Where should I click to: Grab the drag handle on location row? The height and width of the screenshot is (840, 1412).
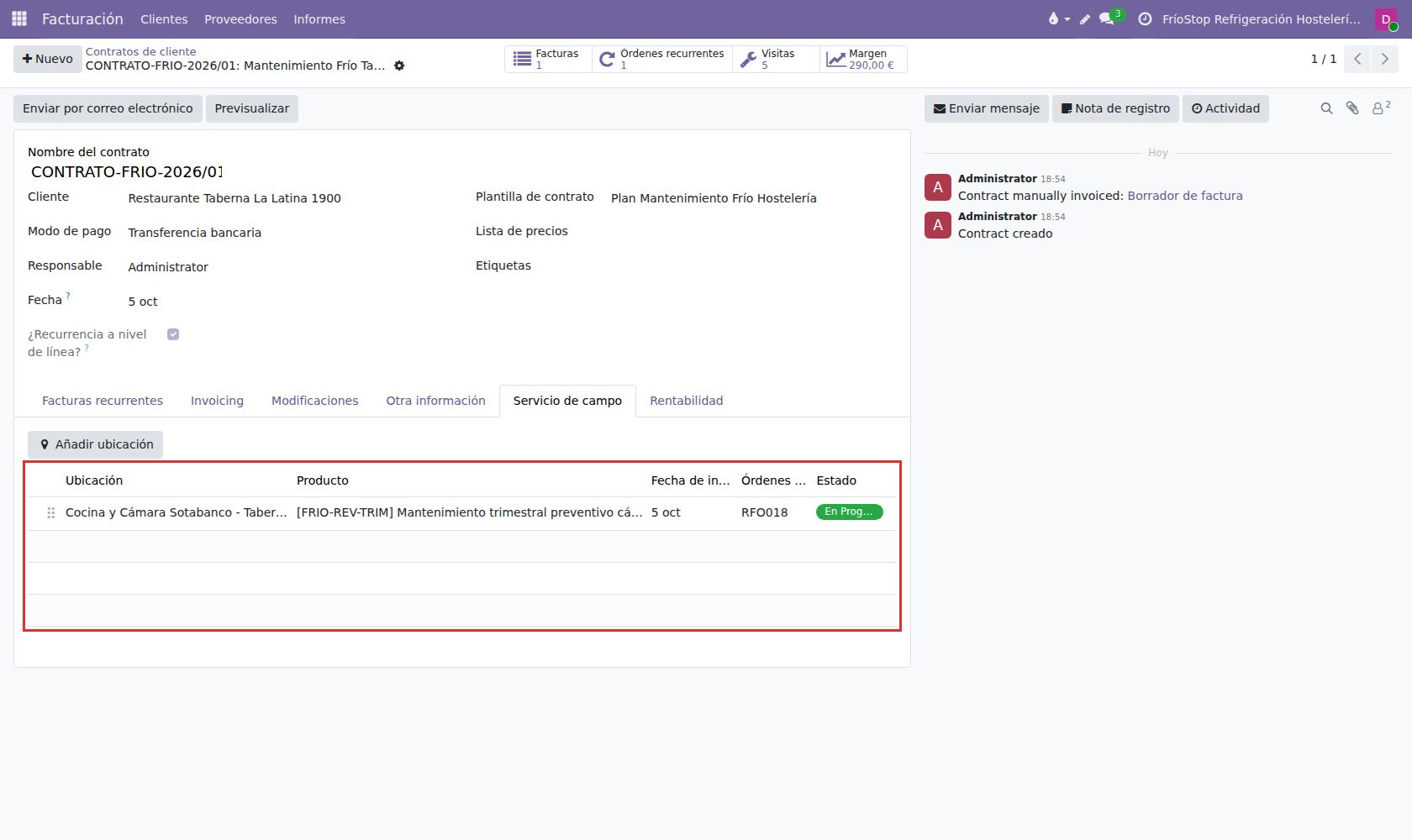click(51, 512)
